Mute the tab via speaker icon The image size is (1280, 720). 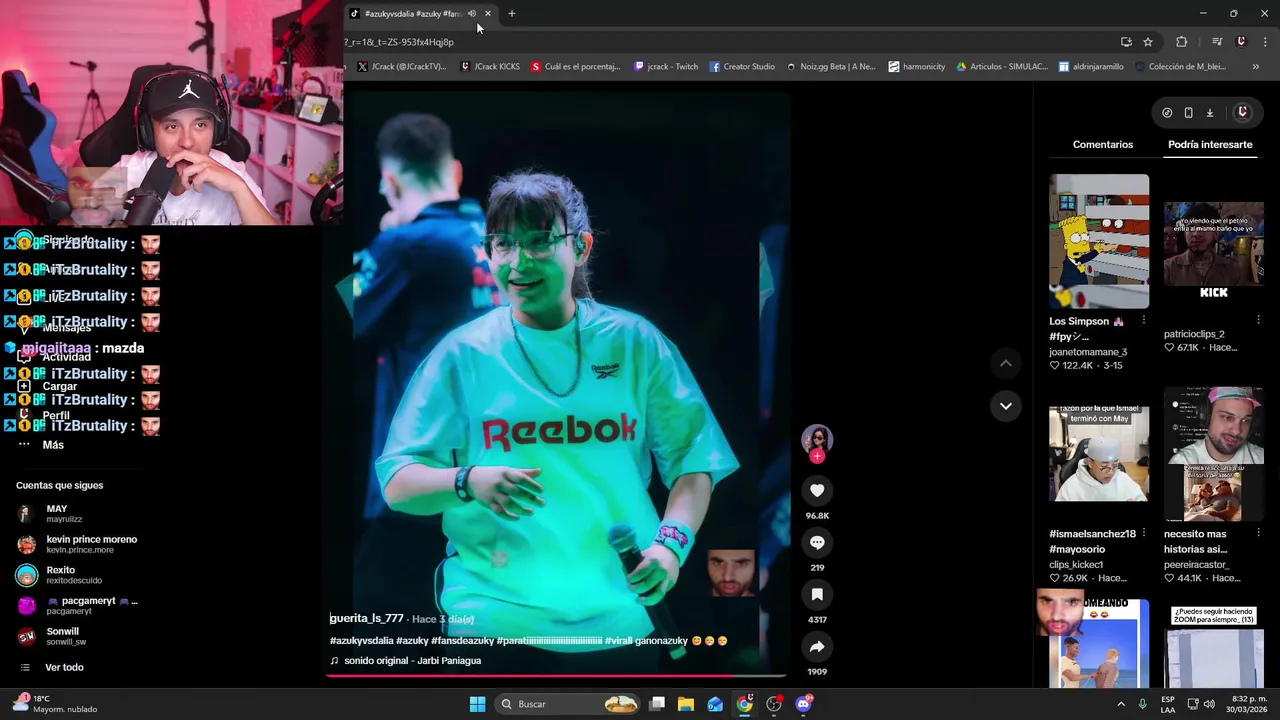click(472, 14)
